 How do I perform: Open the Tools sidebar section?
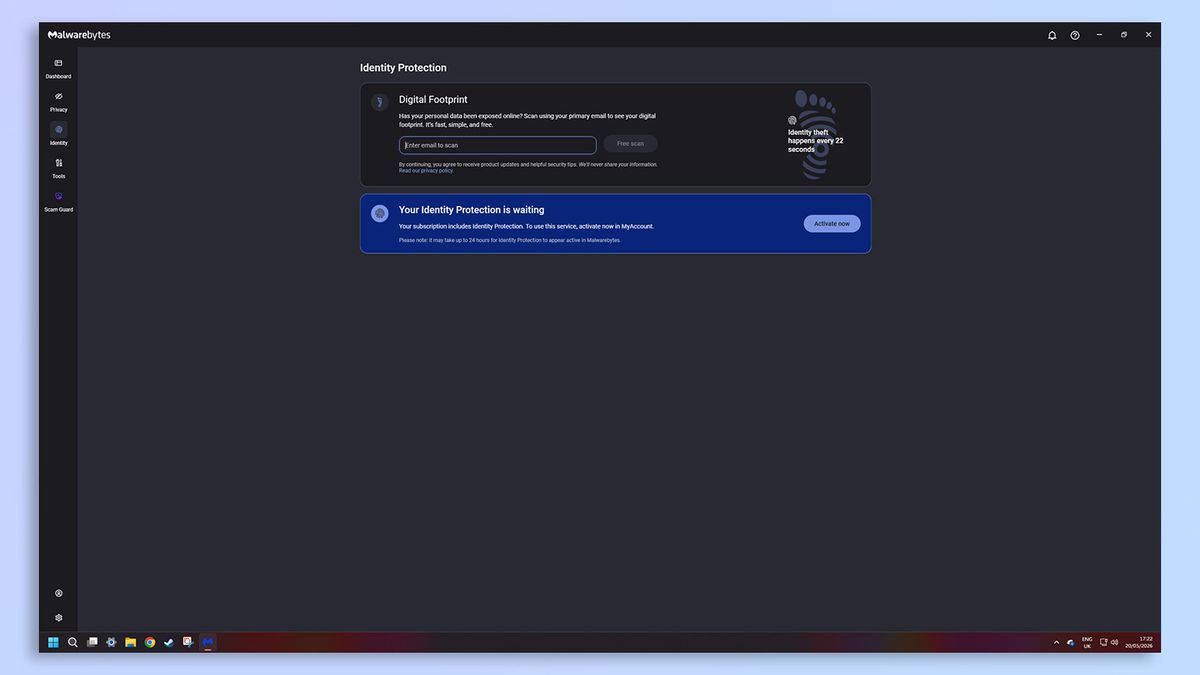pyautogui.click(x=59, y=168)
